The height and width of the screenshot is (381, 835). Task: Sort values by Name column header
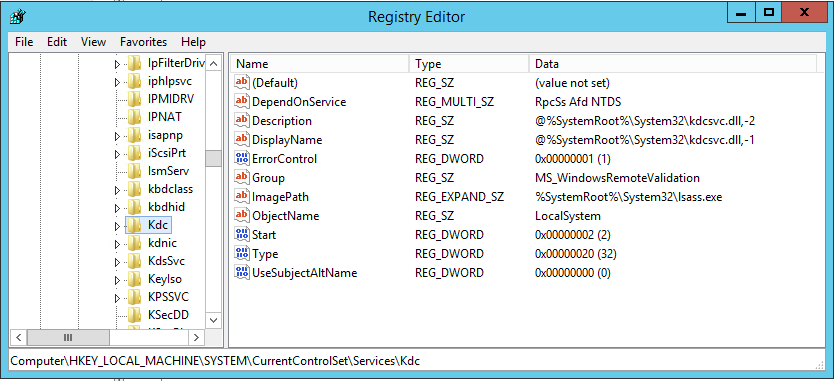click(320, 64)
